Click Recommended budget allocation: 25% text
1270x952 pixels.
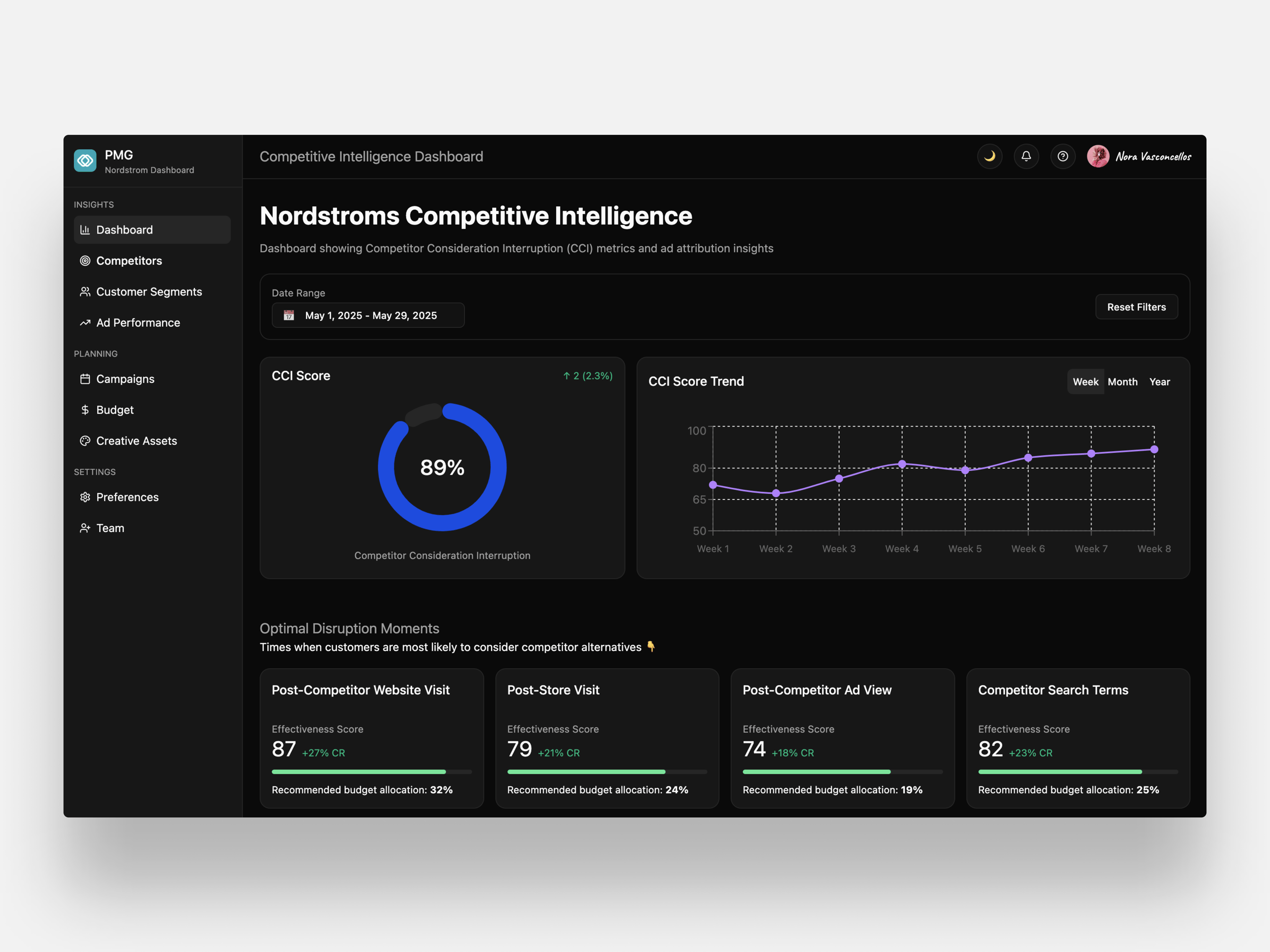[1069, 789]
